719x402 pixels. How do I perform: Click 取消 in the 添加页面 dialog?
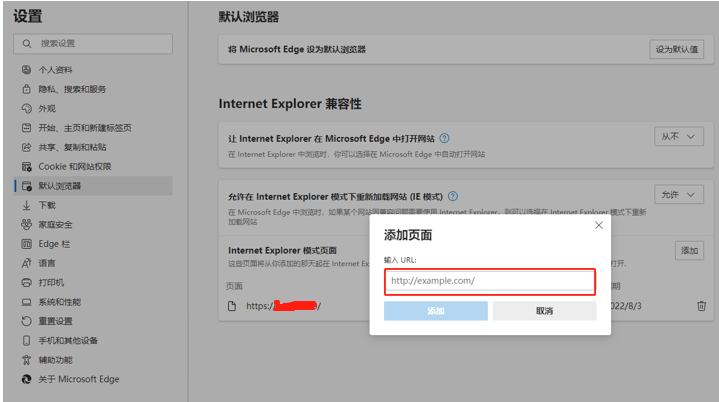544,311
